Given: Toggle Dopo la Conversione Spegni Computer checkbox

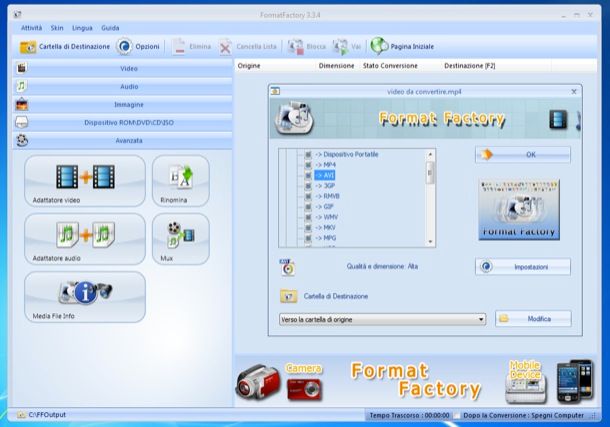Looking at the screenshot, I should [457, 415].
